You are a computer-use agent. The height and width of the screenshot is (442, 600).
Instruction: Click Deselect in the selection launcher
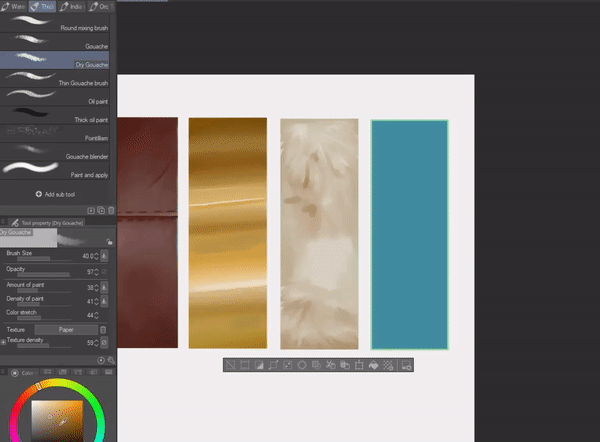coord(230,365)
